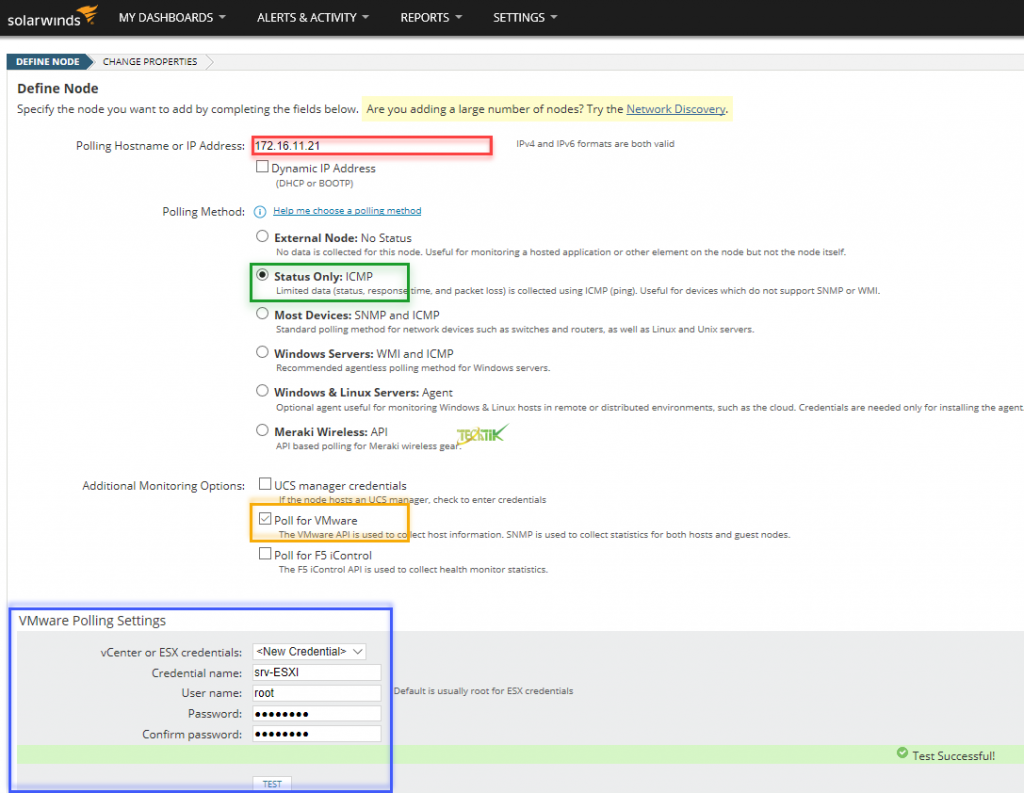Open Help me choose a polling method
Viewport: 1024px width, 793px height.
(x=347, y=211)
